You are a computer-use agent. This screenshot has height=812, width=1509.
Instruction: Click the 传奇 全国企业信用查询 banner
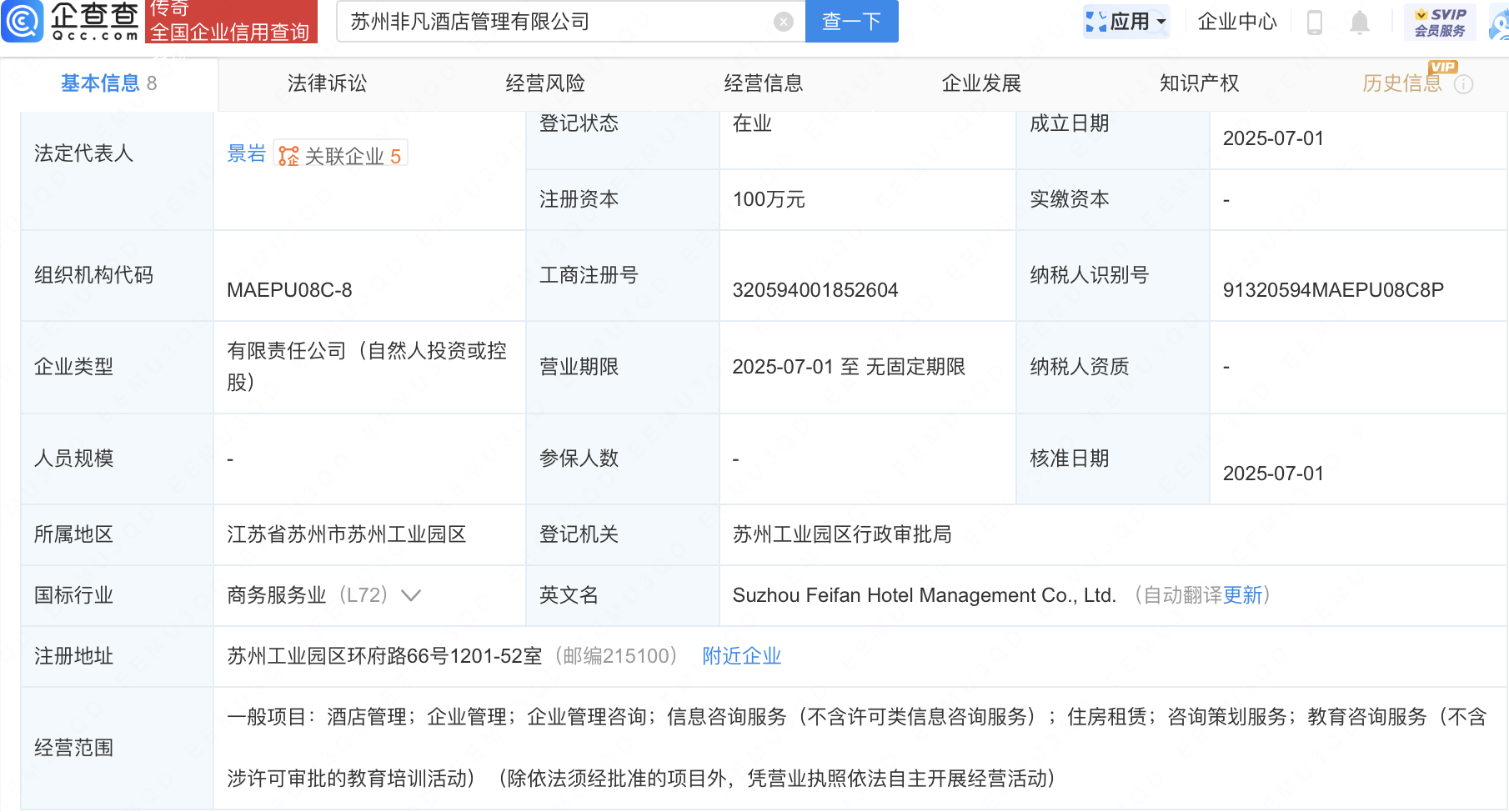231,21
